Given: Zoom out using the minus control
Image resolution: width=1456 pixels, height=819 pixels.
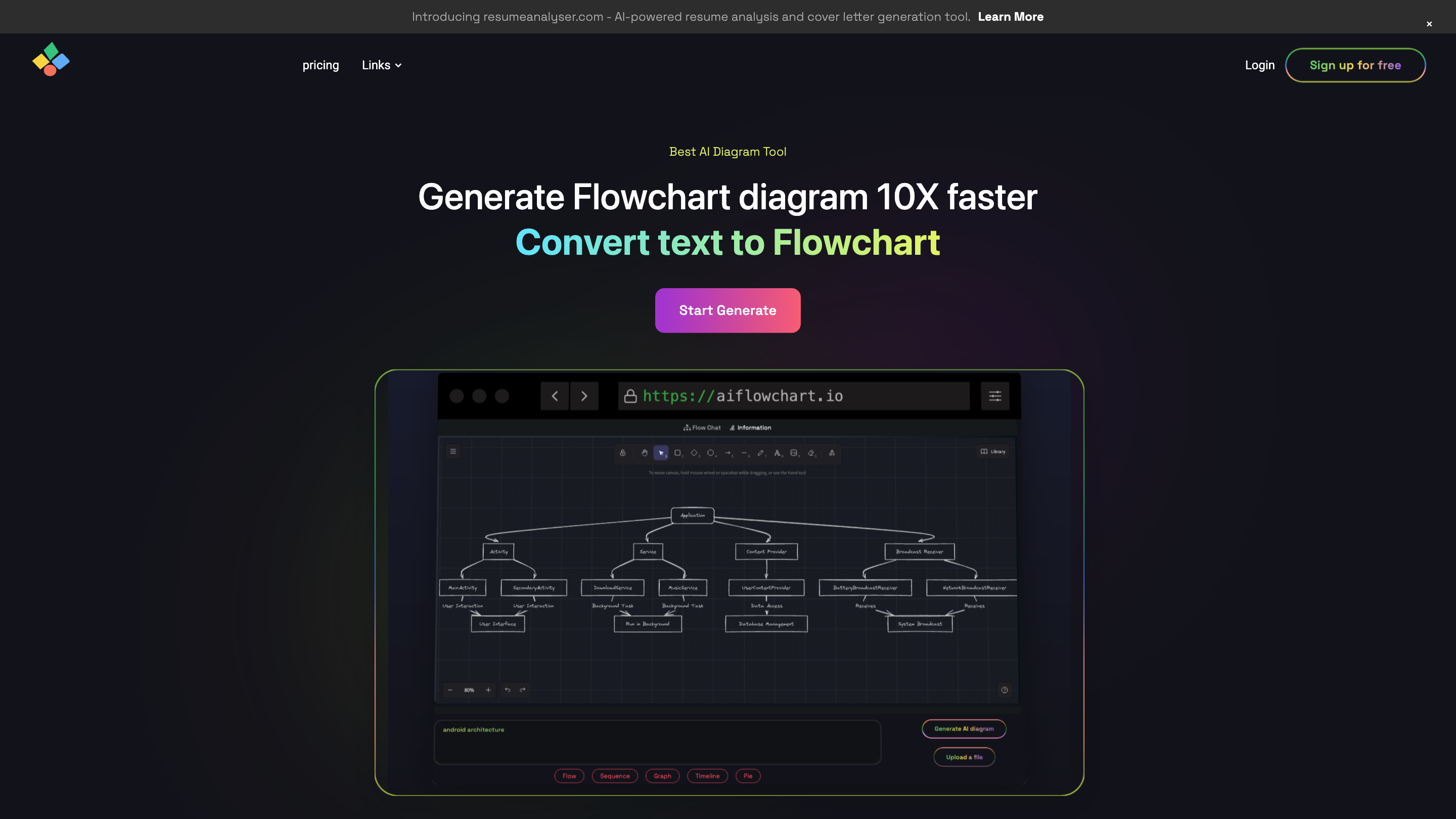Looking at the screenshot, I should [450, 690].
